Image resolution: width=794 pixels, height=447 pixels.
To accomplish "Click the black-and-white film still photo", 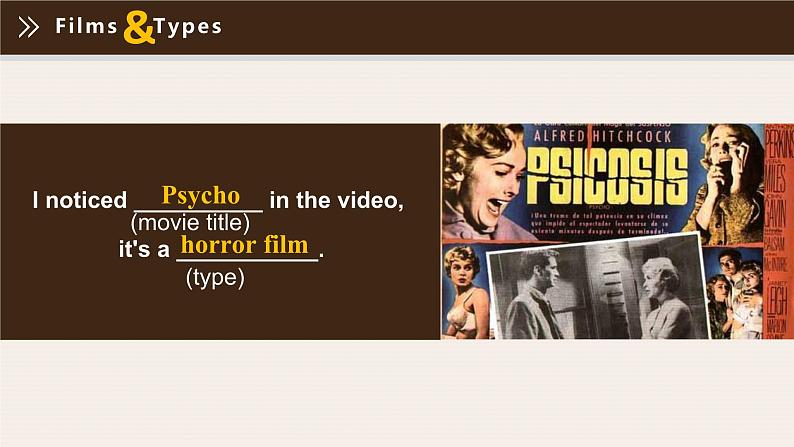I will pyautogui.click(x=598, y=289).
